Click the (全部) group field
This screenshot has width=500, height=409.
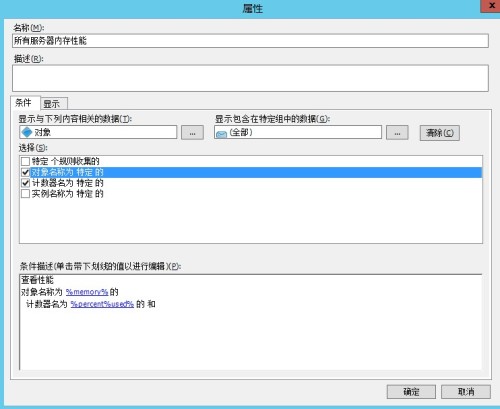298,132
